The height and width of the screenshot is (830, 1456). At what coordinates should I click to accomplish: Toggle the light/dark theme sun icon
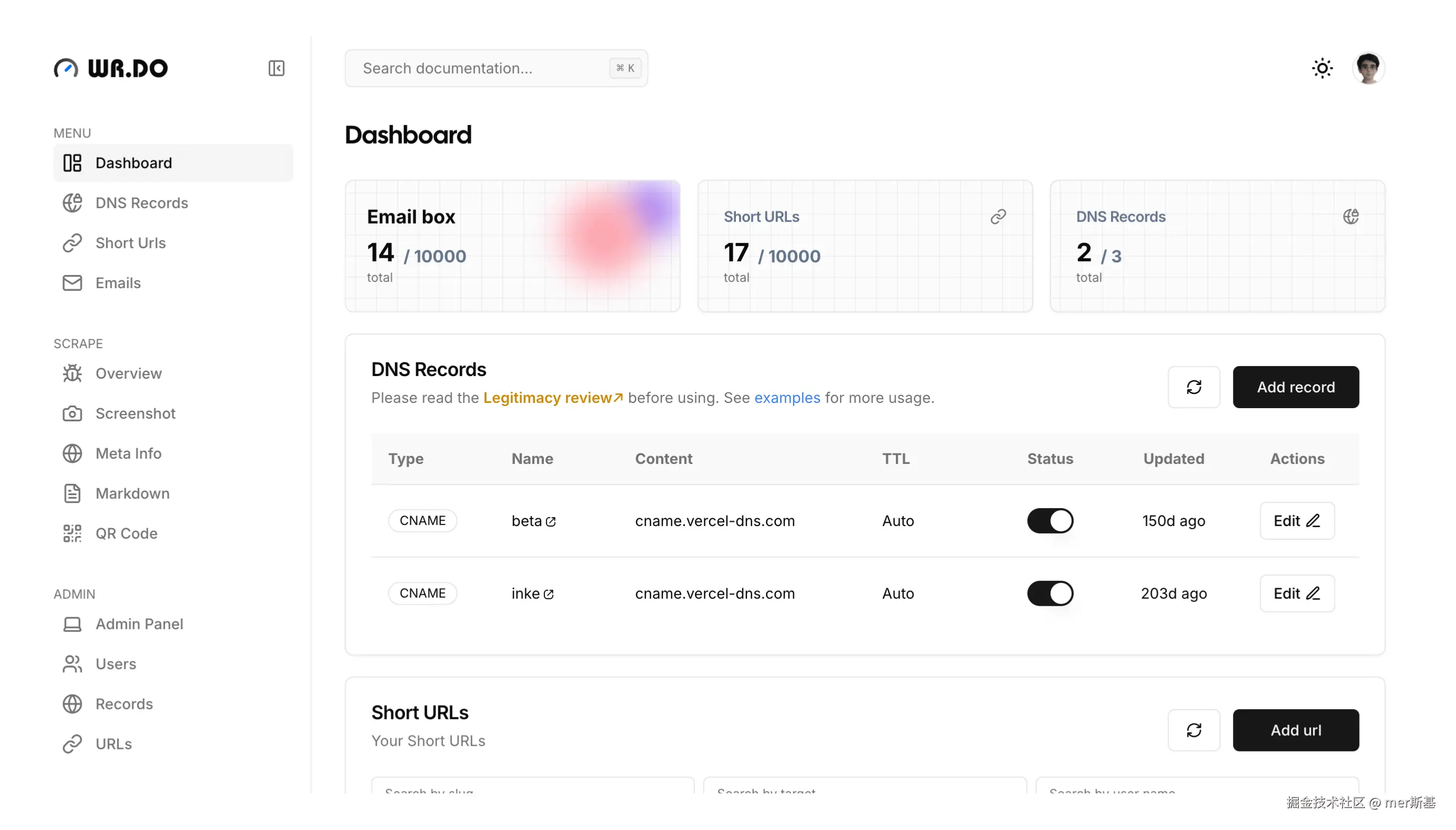point(1322,68)
